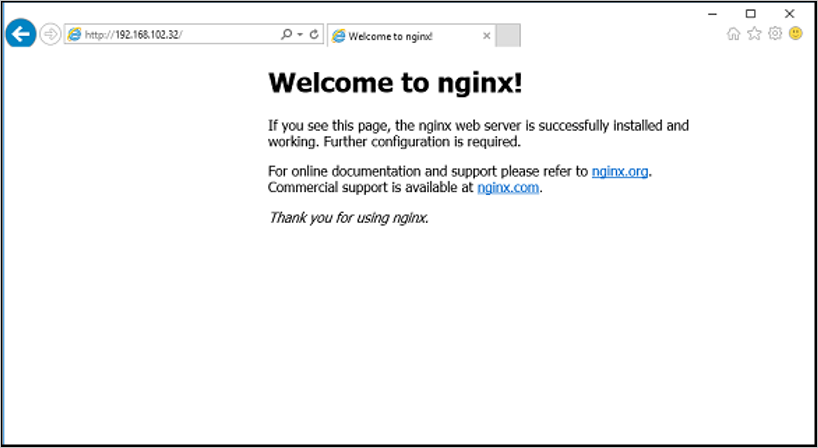Screen dimensions: 818x448
Task: Open the Home page icon
Action: tap(733, 34)
